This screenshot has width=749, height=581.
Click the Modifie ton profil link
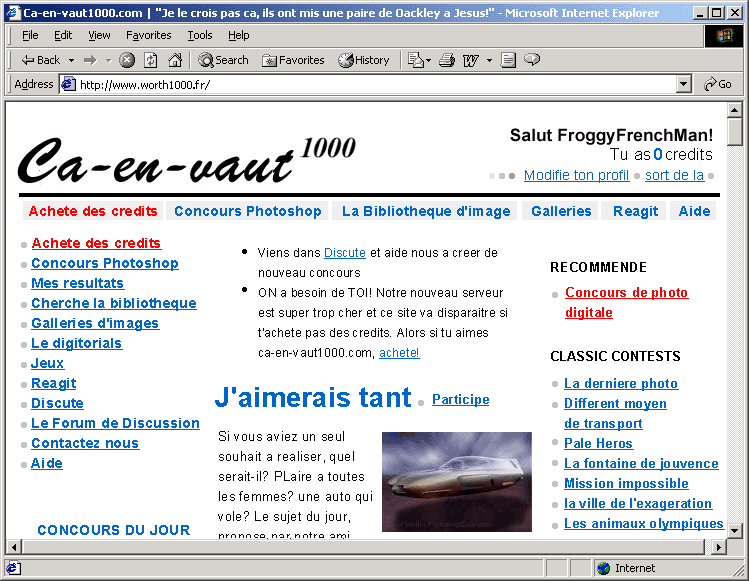576,175
